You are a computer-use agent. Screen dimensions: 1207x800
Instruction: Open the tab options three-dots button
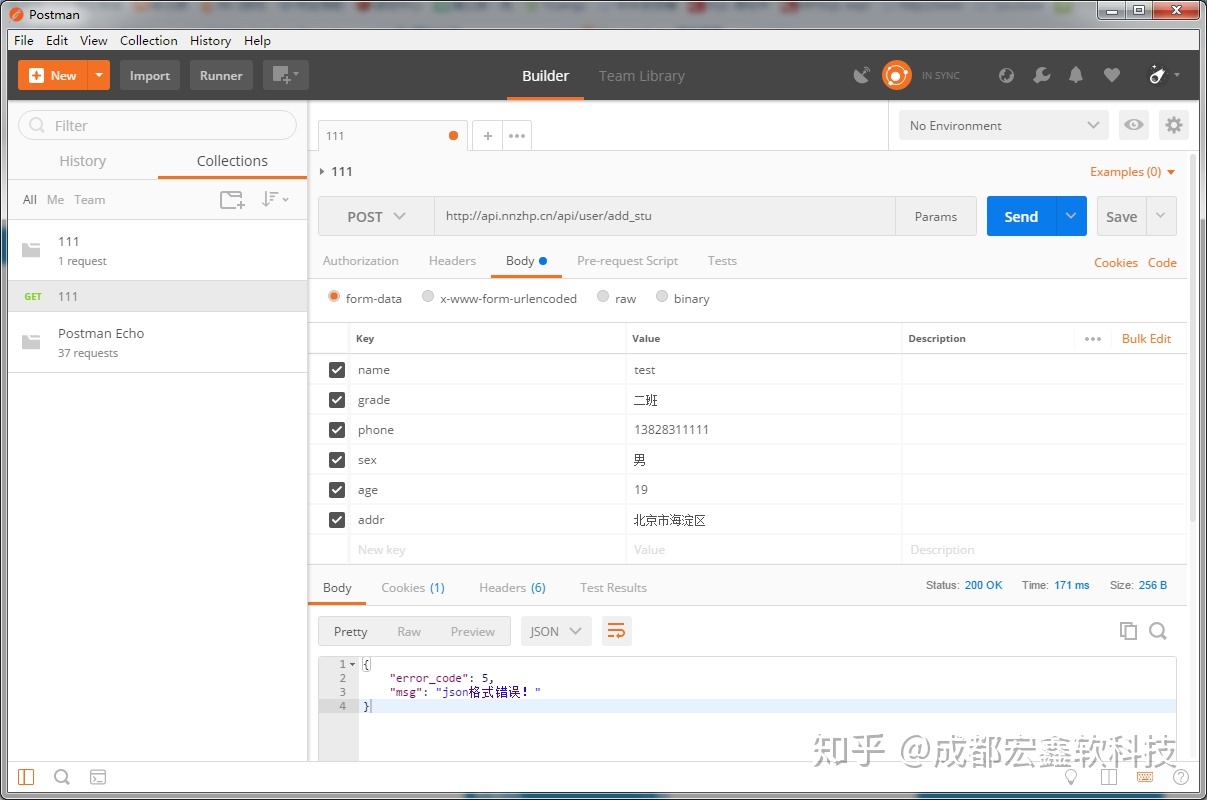(517, 136)
